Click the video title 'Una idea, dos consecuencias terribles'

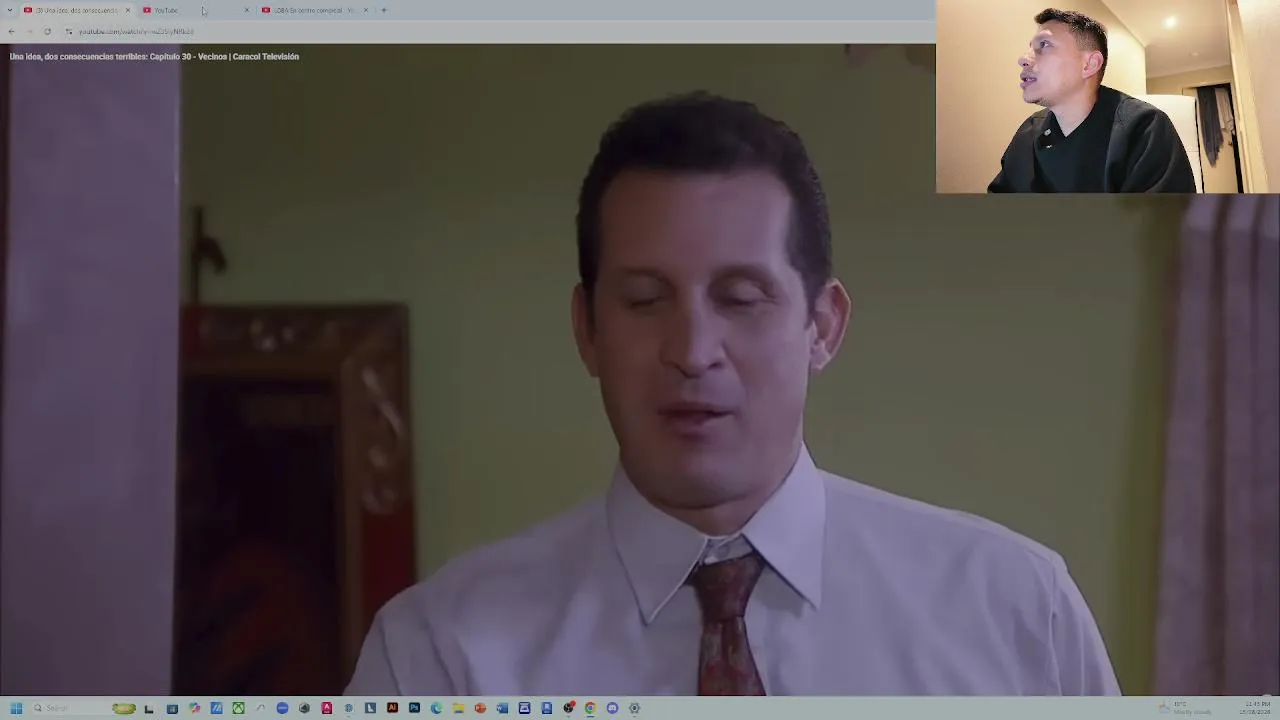click(154, 57)
